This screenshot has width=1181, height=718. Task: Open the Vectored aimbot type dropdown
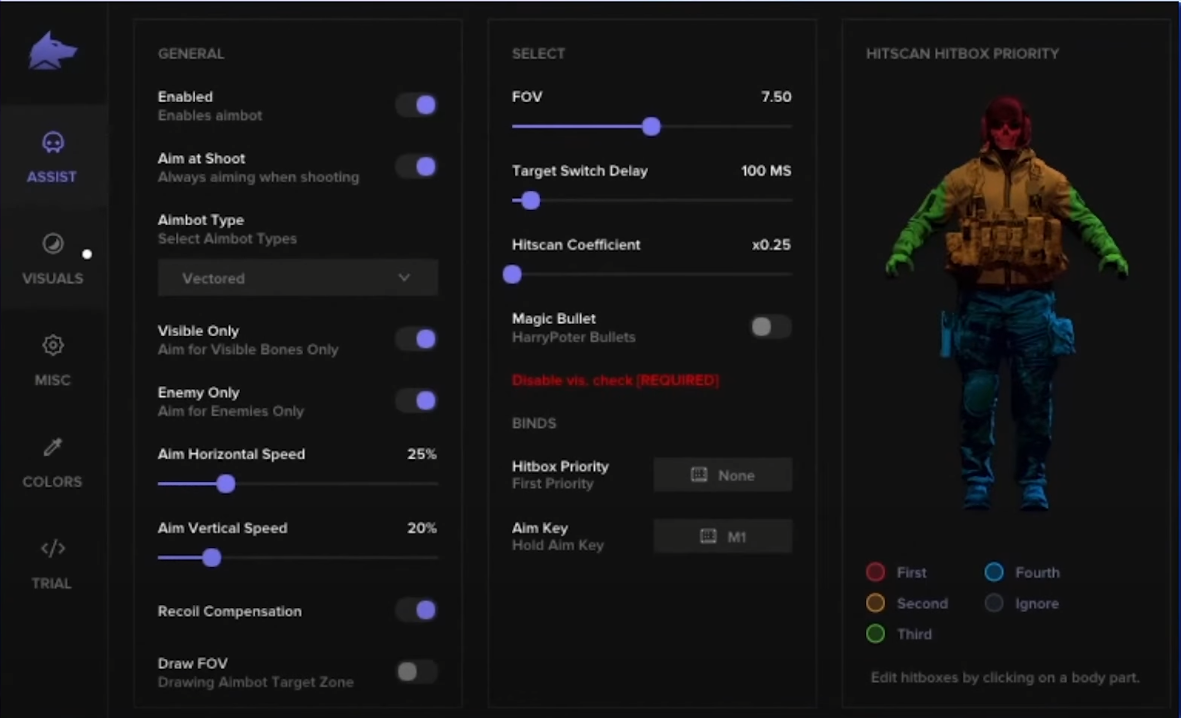pyautogui.click(x=297, y=277)
